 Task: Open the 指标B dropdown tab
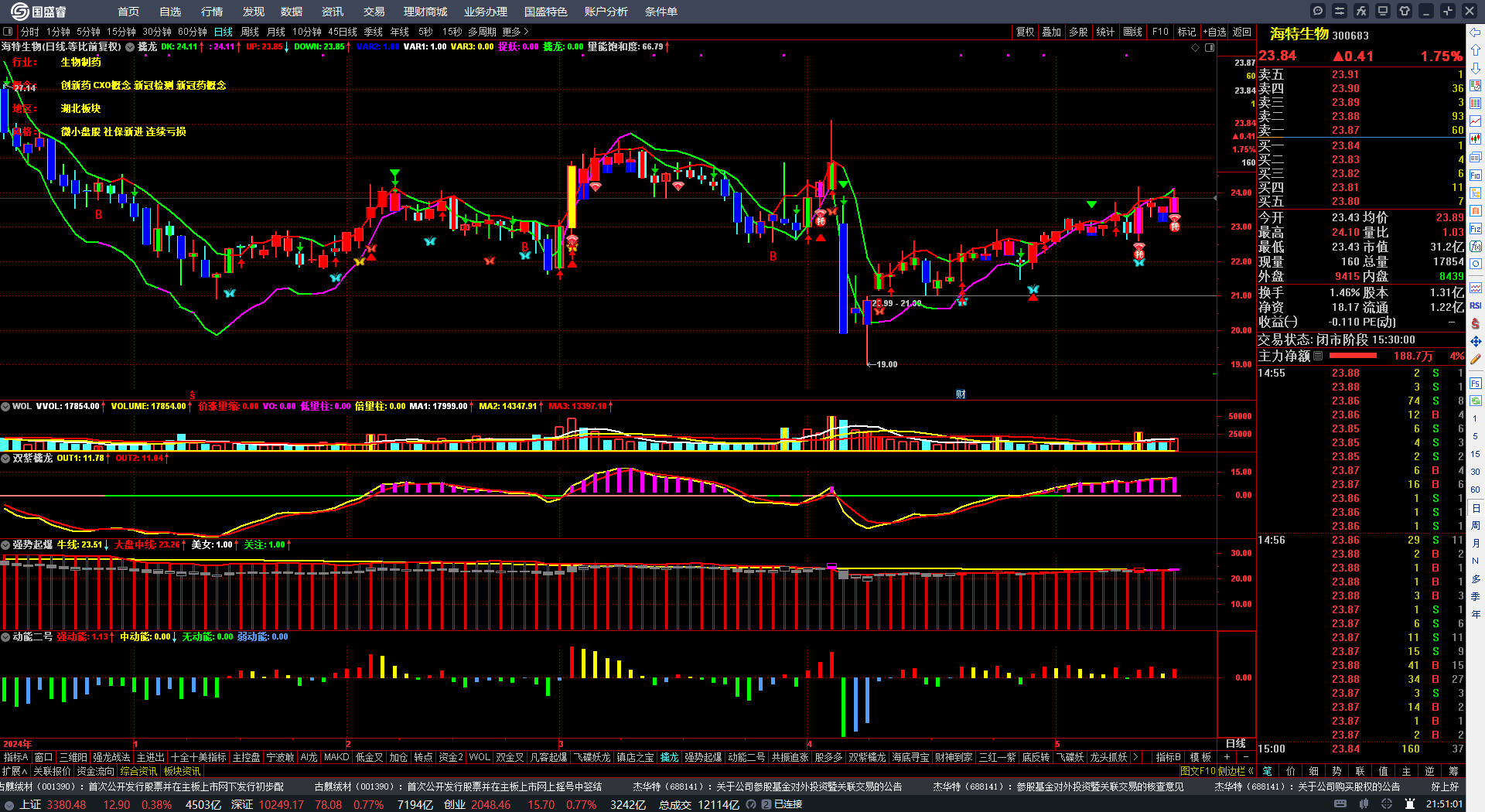point(1168,757)
